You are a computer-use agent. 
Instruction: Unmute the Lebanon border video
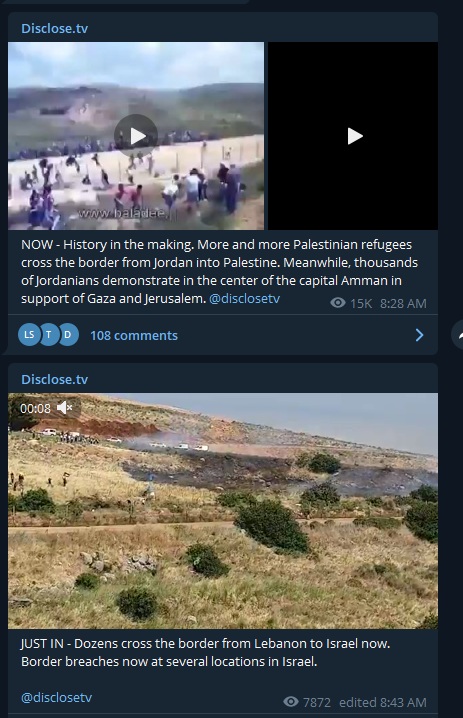[65, 408]
